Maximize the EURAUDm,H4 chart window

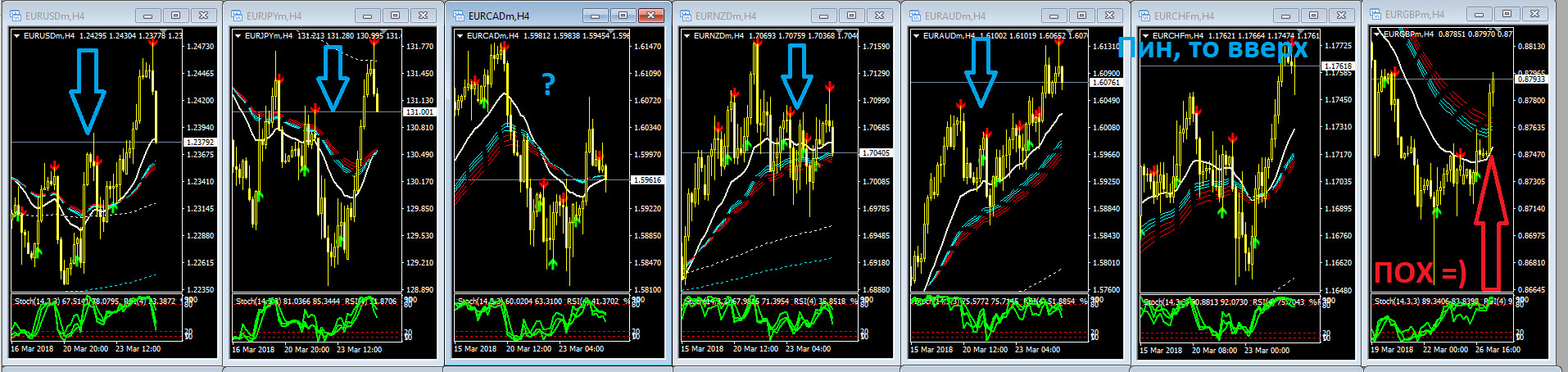[1082, 16]
